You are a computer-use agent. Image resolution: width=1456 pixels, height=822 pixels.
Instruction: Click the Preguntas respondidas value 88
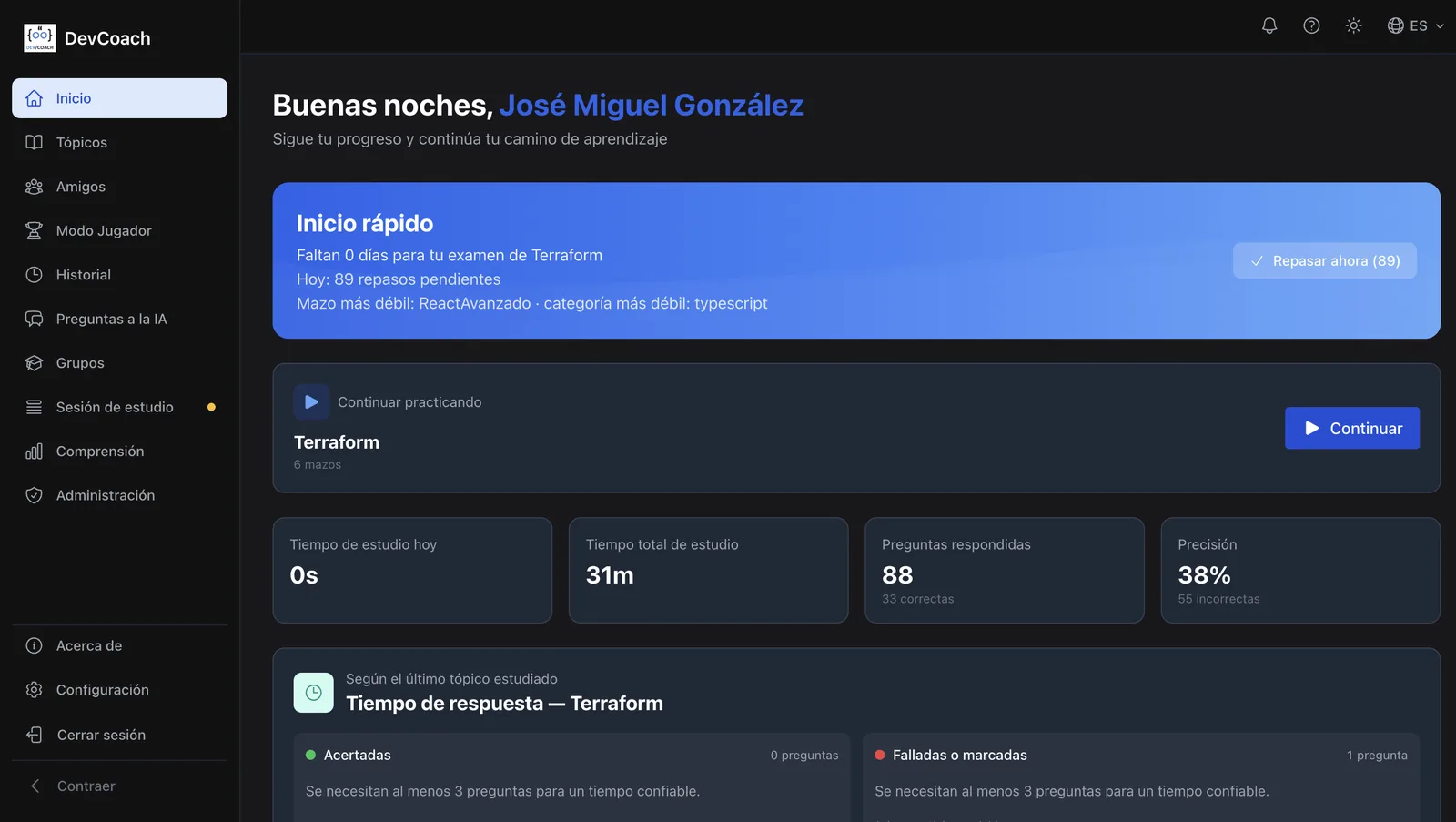897,575
